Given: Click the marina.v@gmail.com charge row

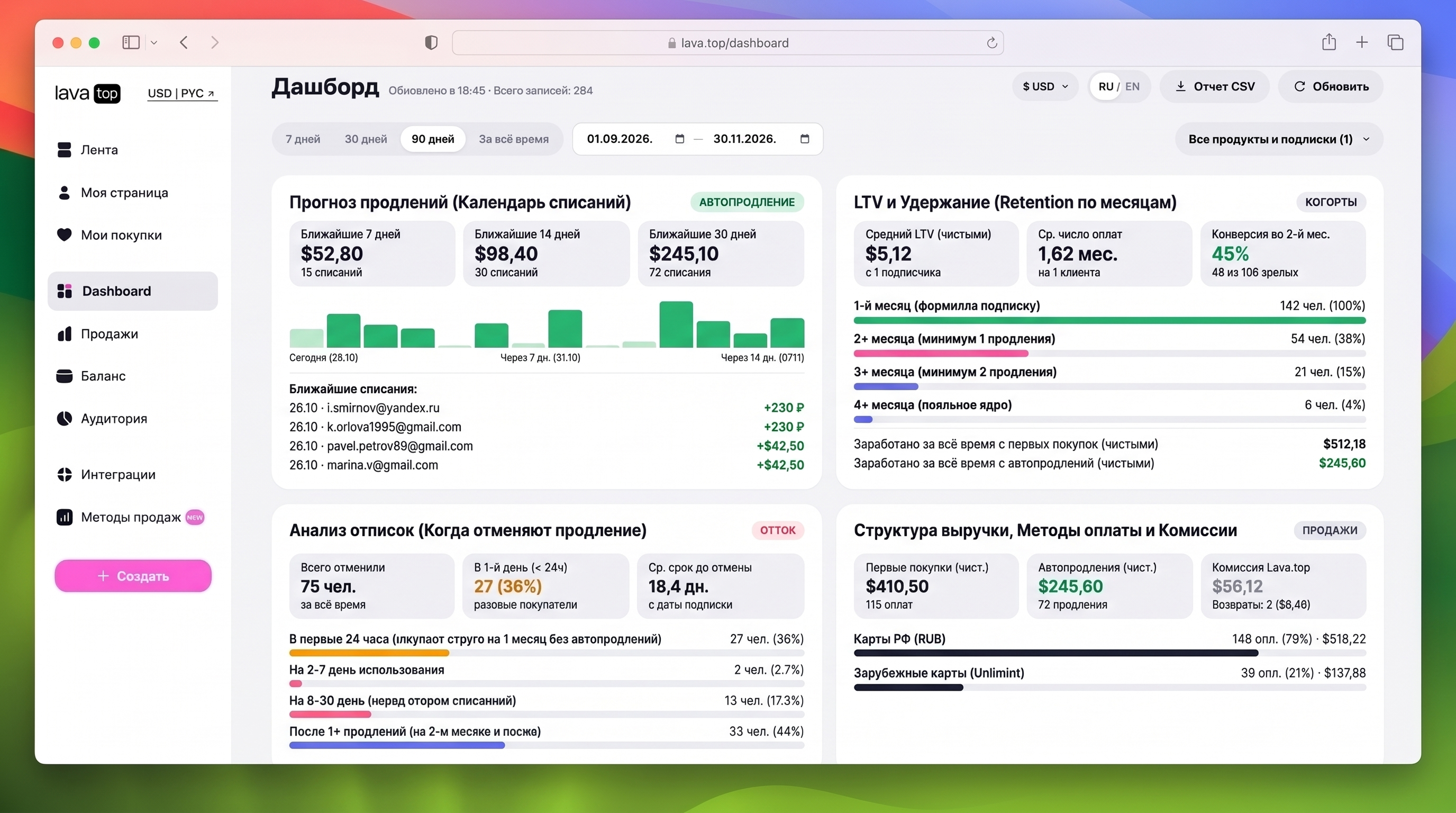Looking at the screenshot, I should point(547,465).
